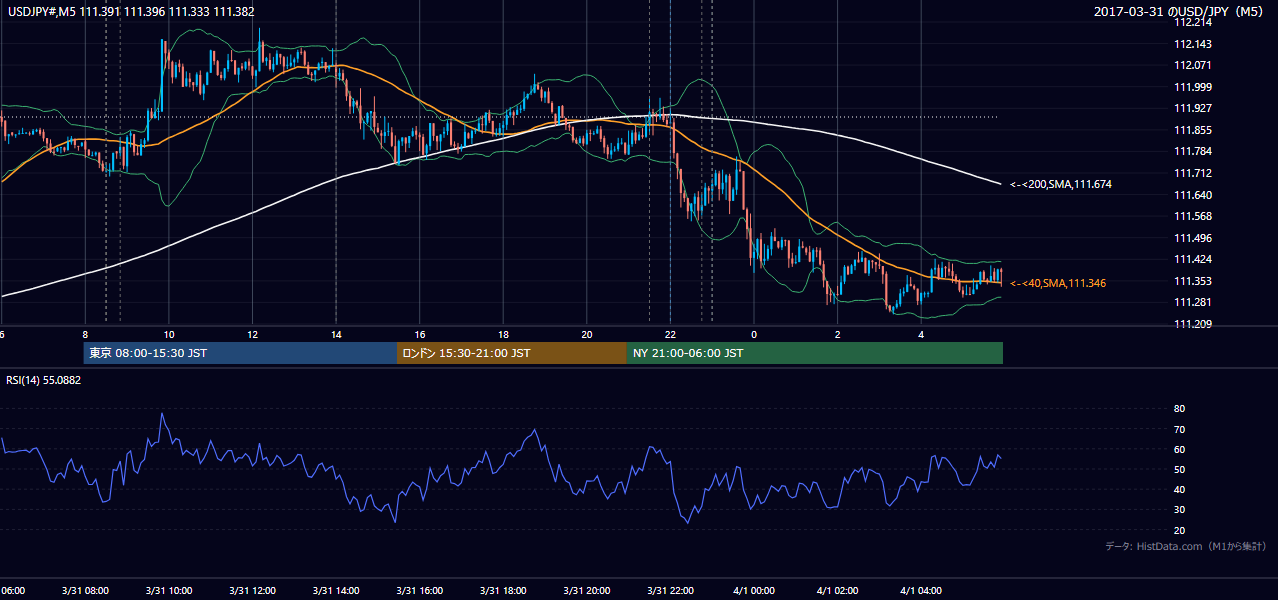Click price axis label 111.496
Screen dimensions: 1278x600
(x=1193, y=238)
